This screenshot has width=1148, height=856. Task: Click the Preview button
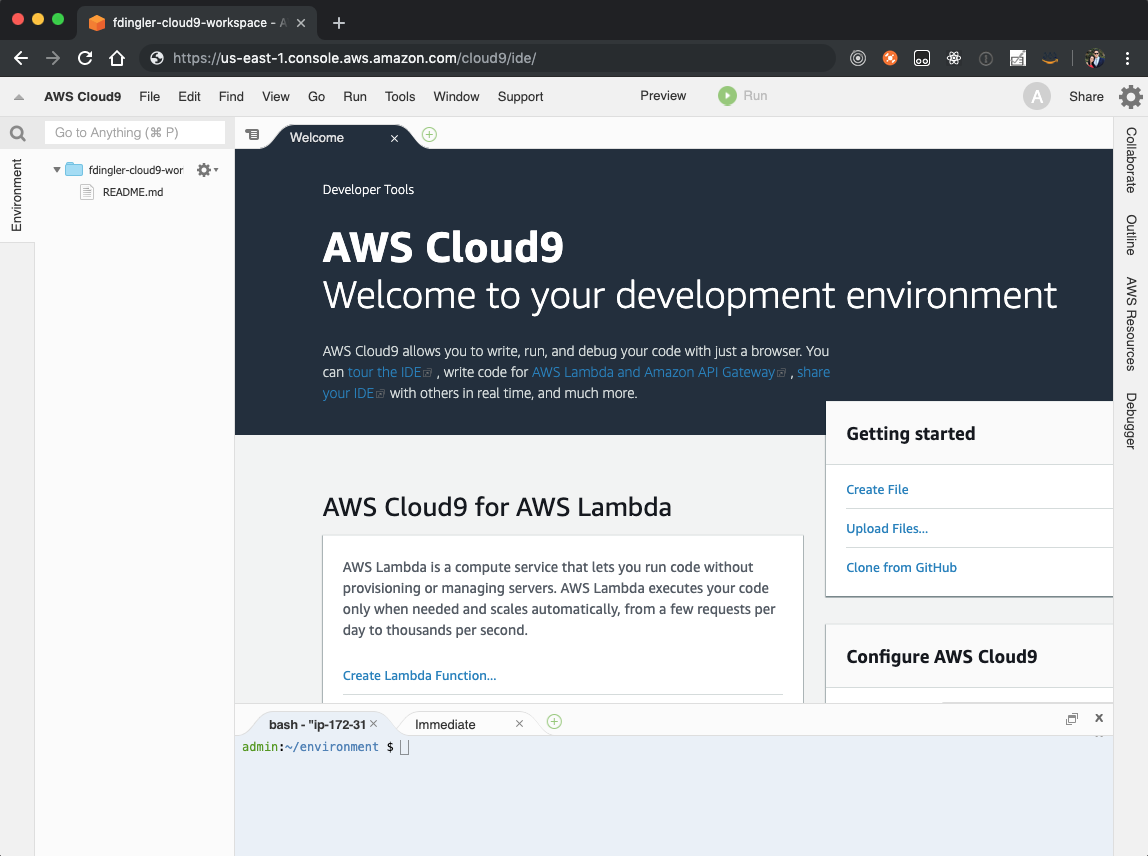[663, 96]
